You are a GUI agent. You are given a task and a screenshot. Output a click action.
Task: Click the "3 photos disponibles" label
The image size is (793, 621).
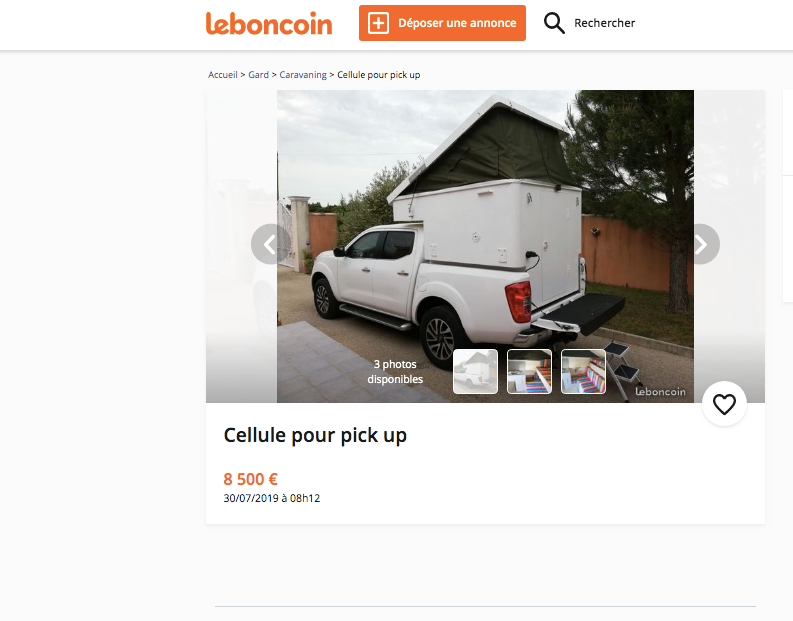point(395,372)
